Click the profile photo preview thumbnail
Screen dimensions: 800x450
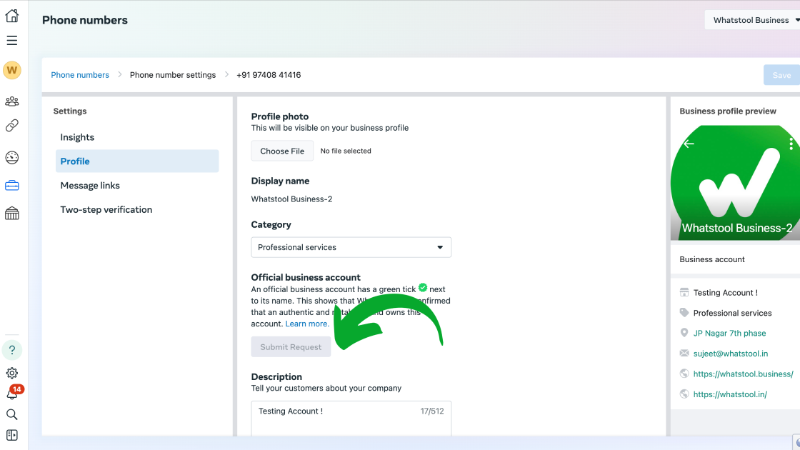tap(735, 183)
